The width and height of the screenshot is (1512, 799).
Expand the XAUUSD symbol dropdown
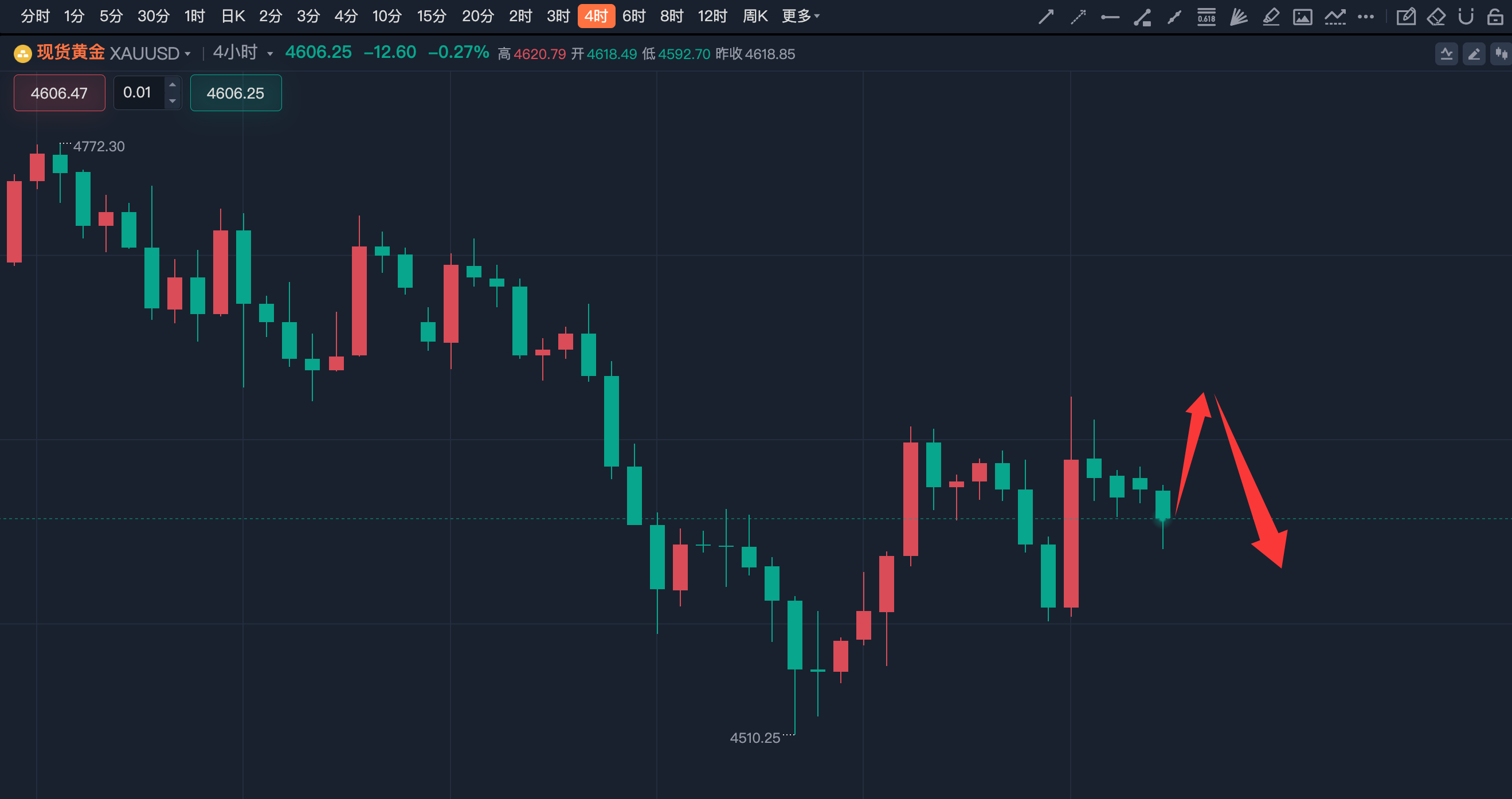click(x=187, y=54)
